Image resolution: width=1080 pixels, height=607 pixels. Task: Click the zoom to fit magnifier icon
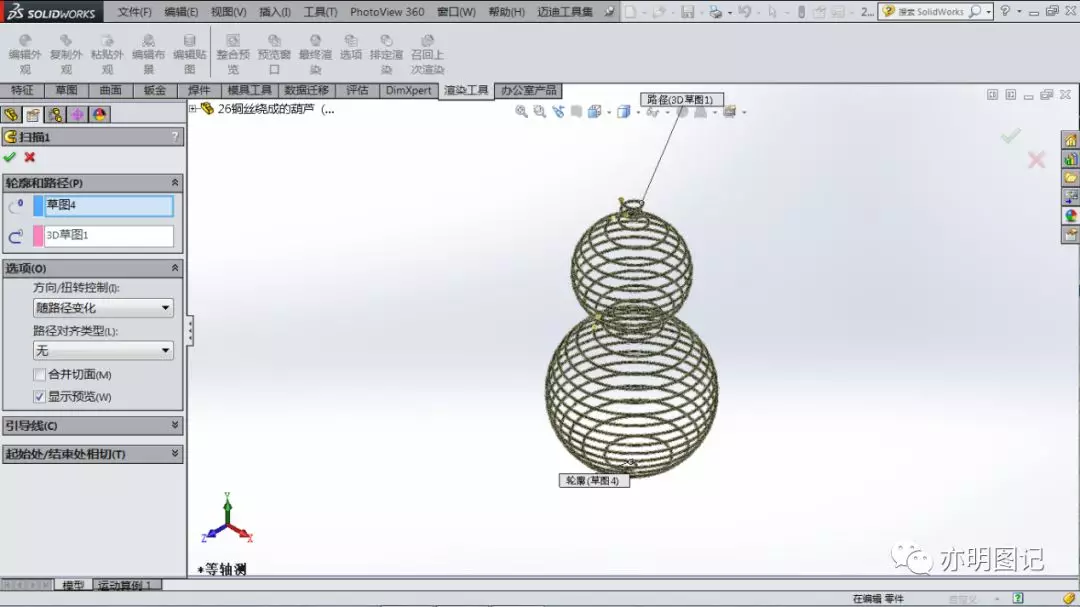pyautogui.click(x=521, y=112)
